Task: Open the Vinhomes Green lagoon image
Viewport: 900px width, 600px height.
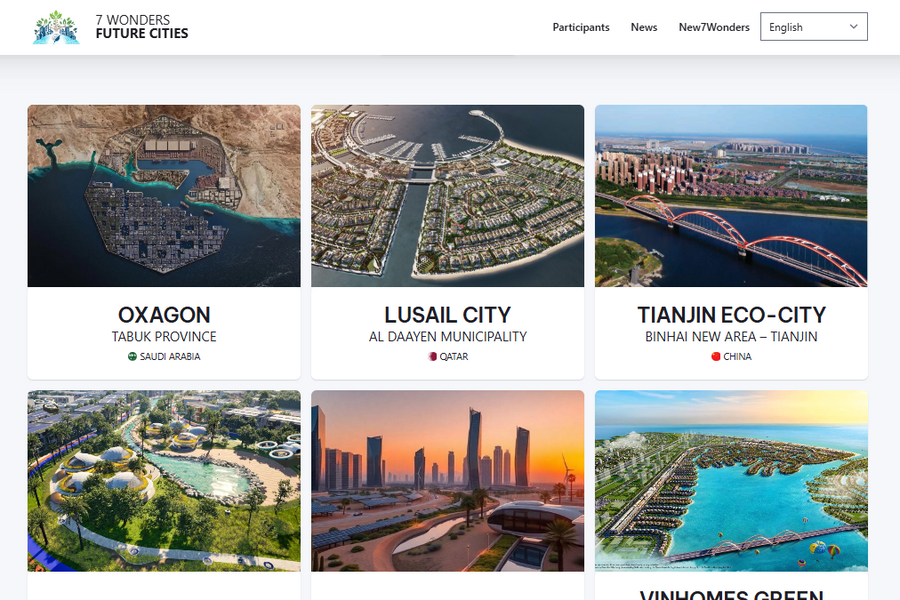Action: 731,481
